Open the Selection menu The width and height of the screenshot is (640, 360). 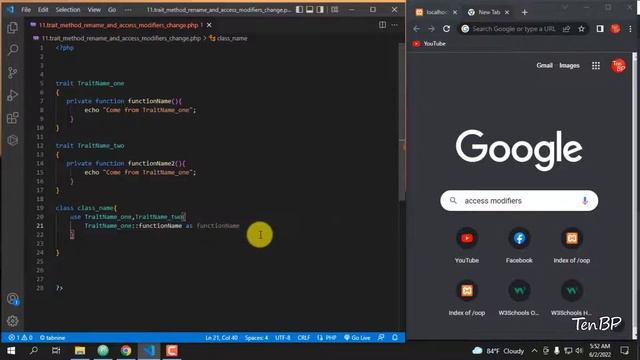(68, 9)
